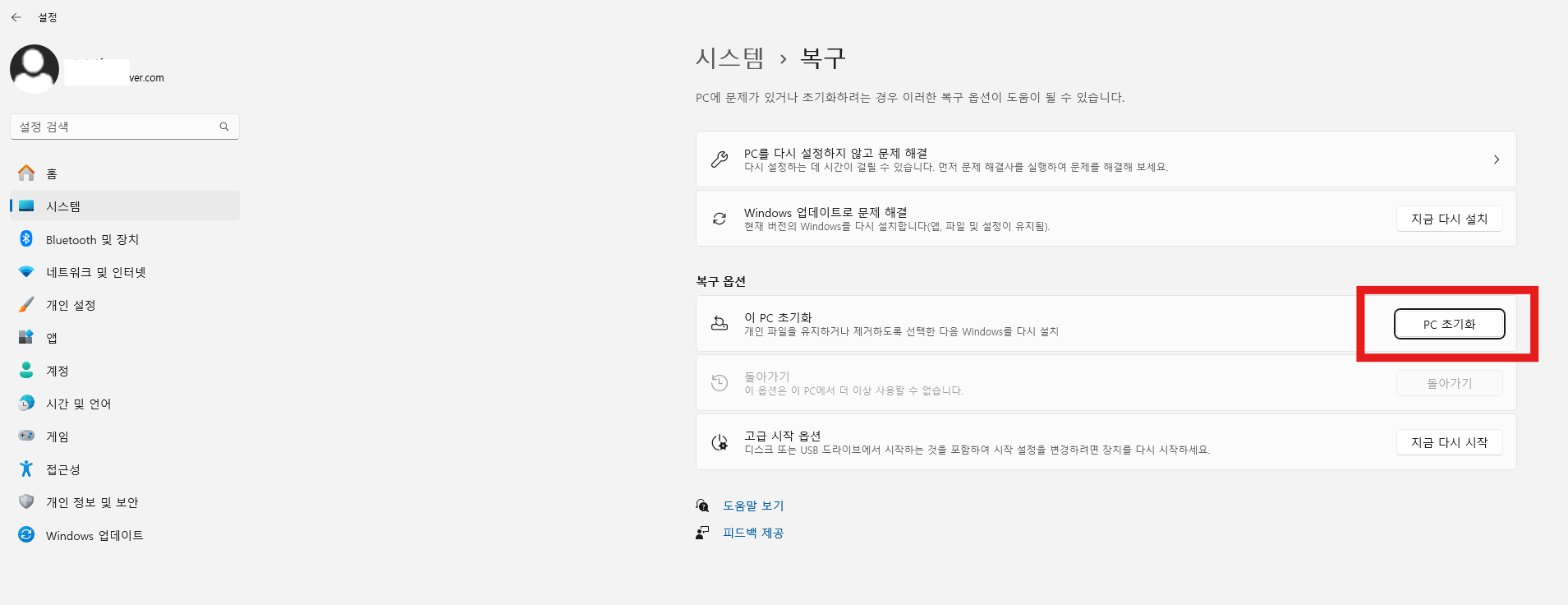This screenshot has height=605, width=1568.
Task: Click the PC 초기화 button
Action: [x=1450, y=324]
